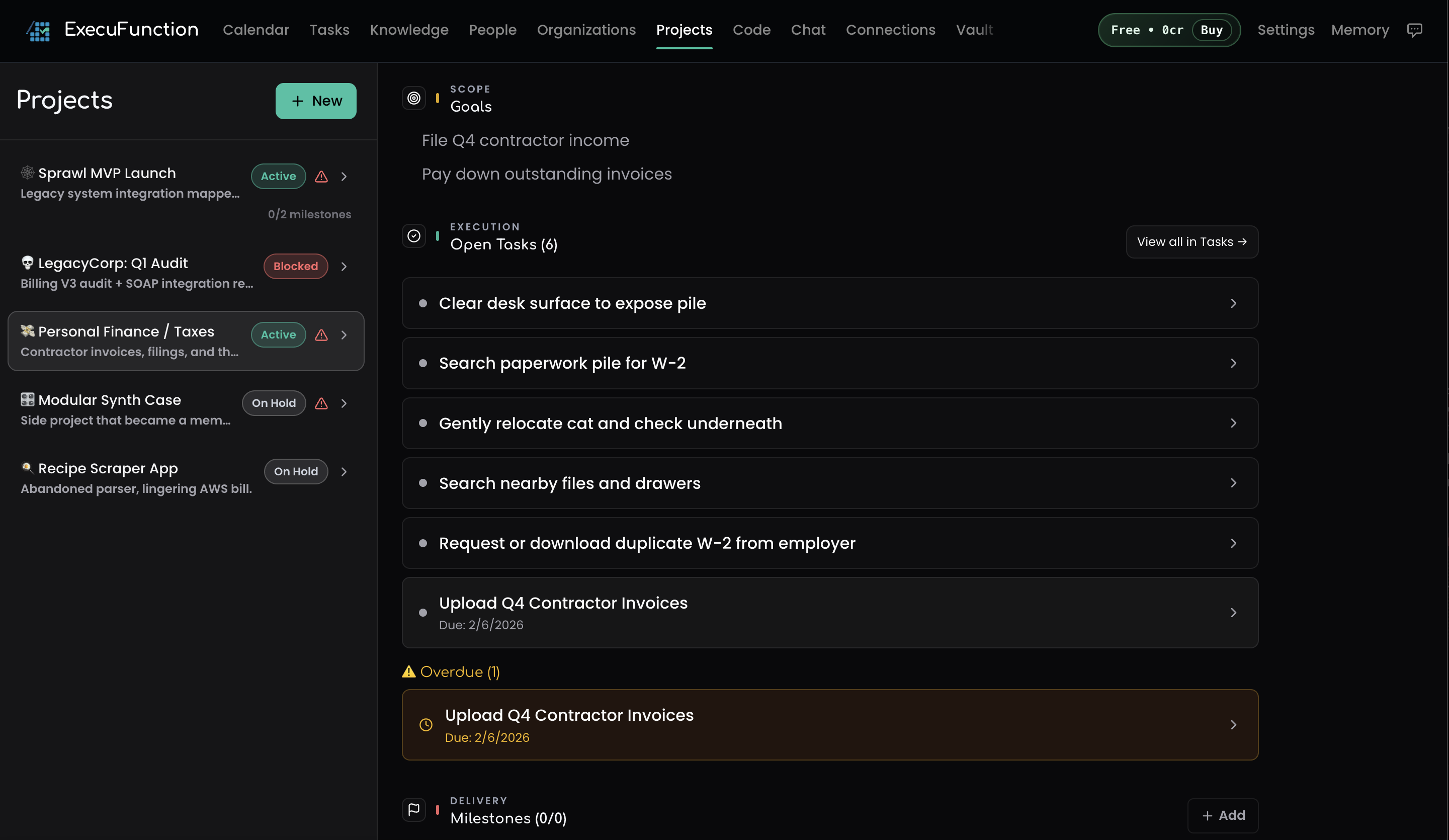1449x840 pixels.
Task: Open details for 'Search nearby files and drawers'
Action: (1233, 483)
